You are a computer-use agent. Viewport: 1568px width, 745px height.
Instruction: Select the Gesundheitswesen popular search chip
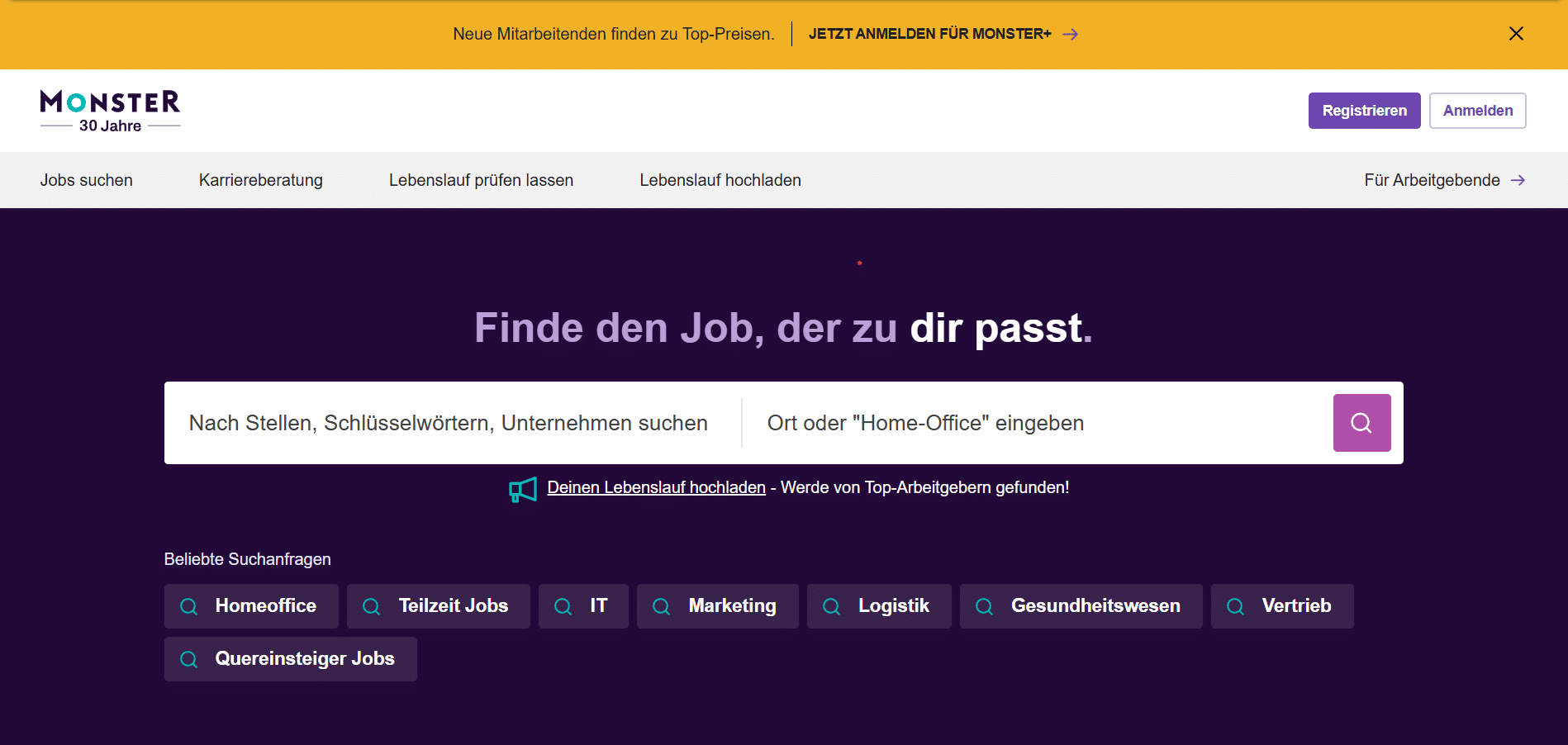(x=1081, y=606)
